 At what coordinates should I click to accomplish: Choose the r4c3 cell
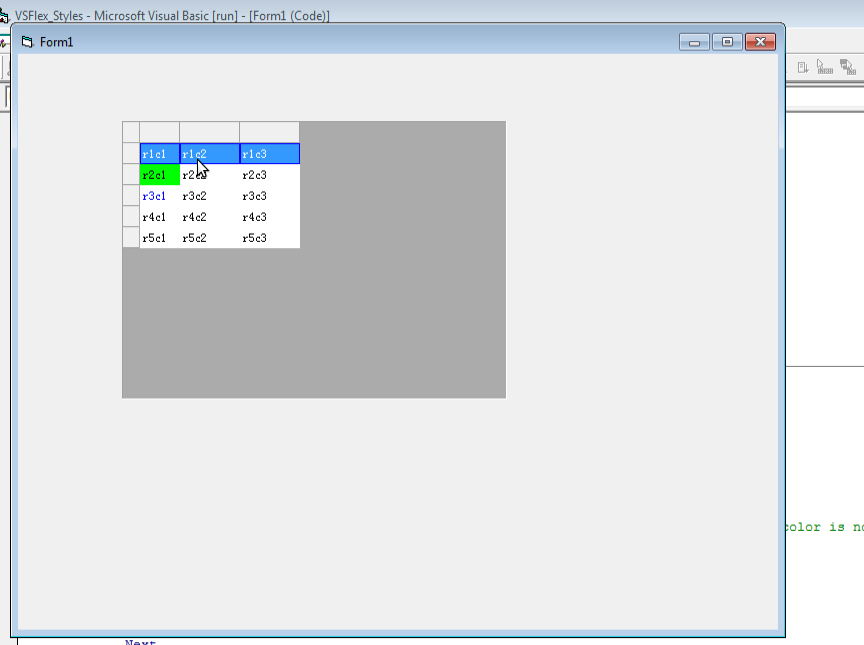[x=269, y=217]
